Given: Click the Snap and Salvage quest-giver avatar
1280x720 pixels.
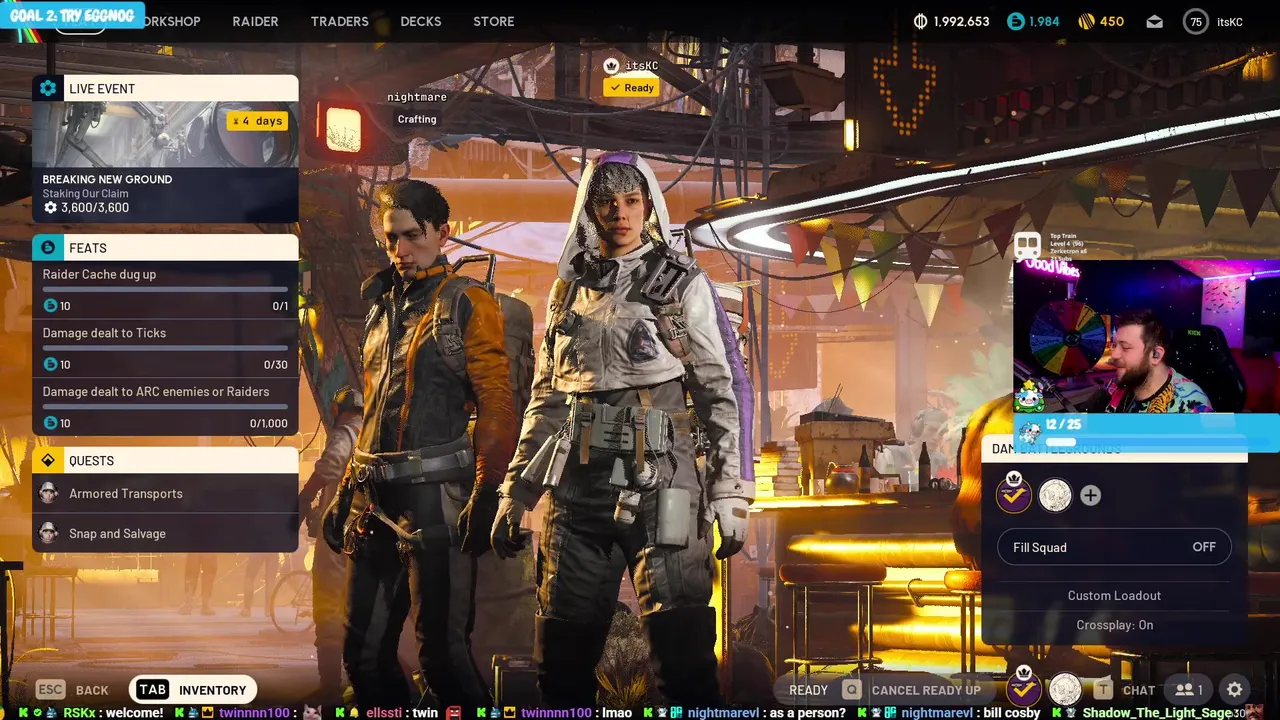Looking at the screenshot, I should pyautogui.click(x=48, y=533).
